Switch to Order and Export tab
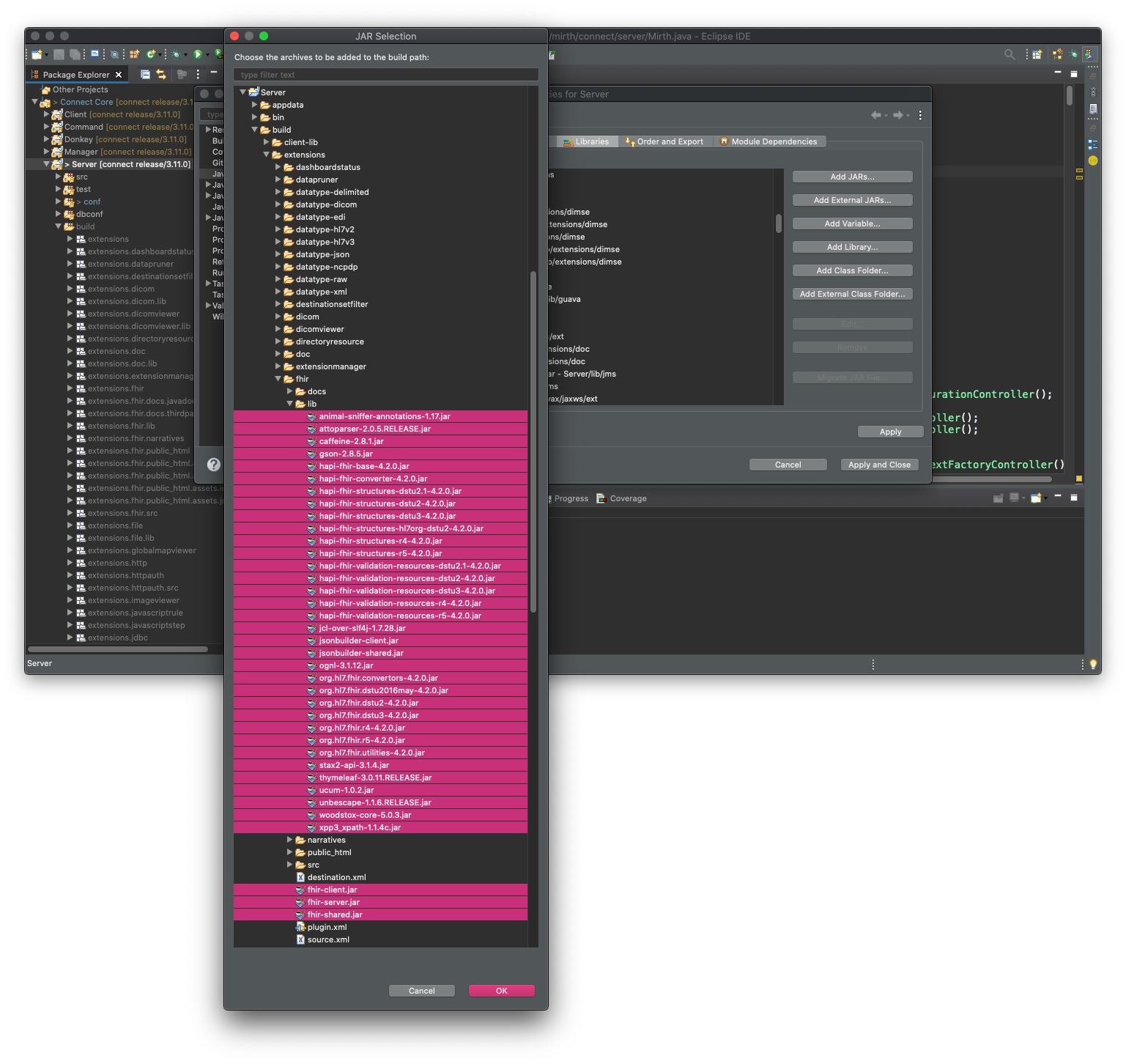 [x=665, y=141]
